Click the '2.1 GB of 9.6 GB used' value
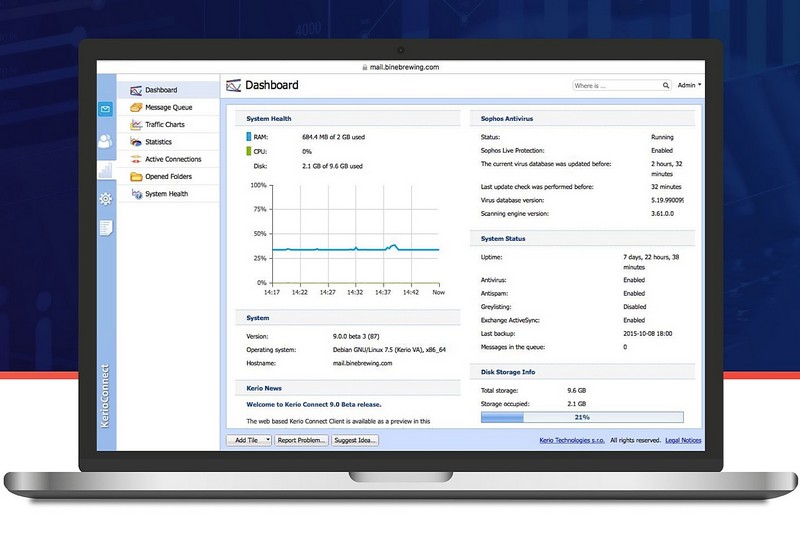Screen dimensions: 800x533 [332, 166]
